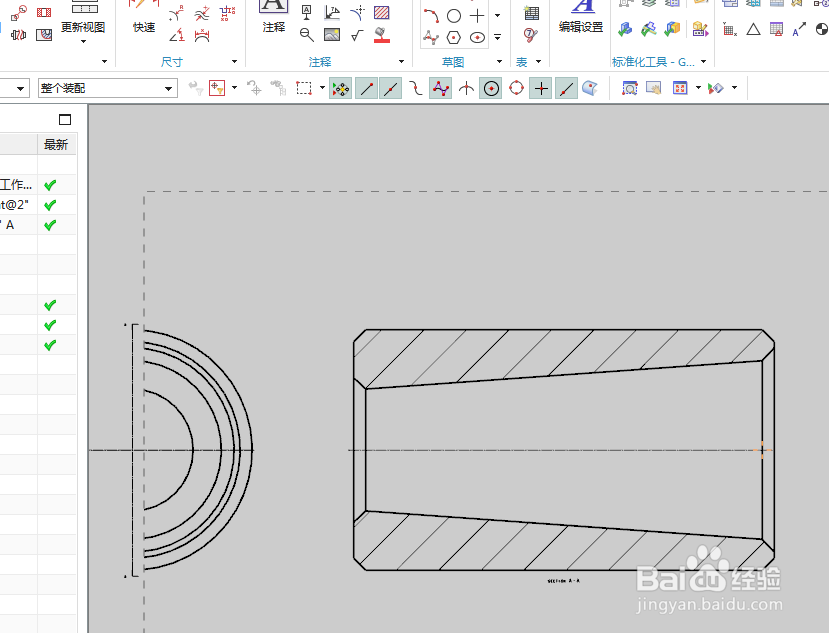Click the 最新 column header
The width and height of the screenshot is (829, 633).
(x=56, y=144)
